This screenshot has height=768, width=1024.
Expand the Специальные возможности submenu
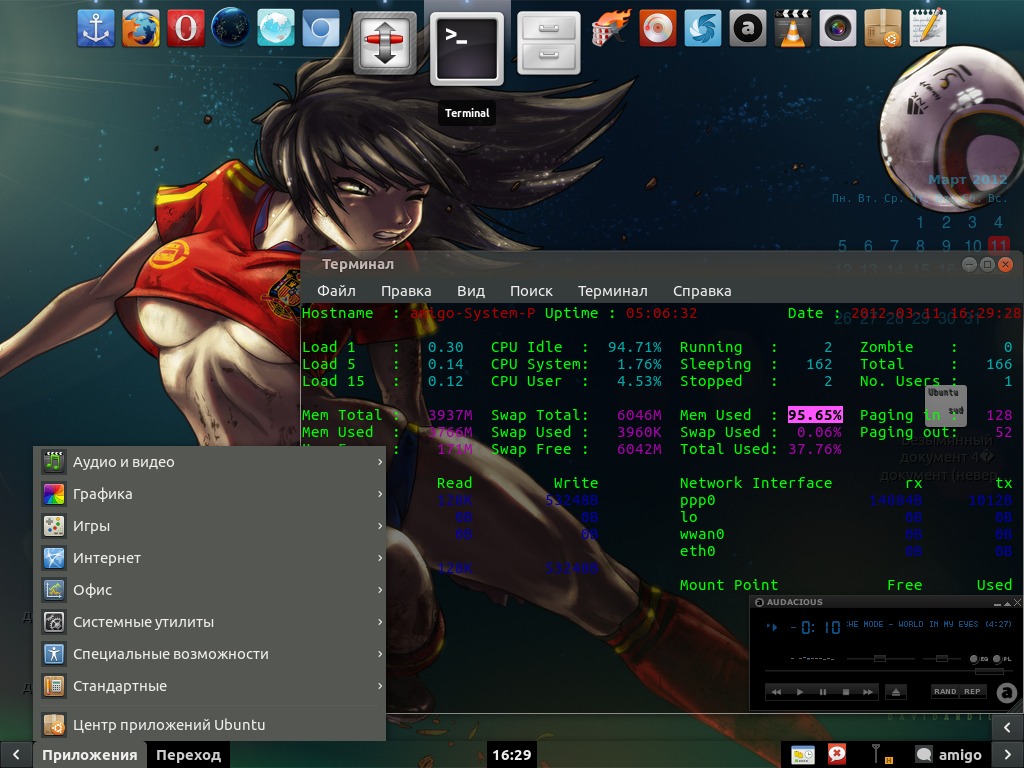click(210, 654)
